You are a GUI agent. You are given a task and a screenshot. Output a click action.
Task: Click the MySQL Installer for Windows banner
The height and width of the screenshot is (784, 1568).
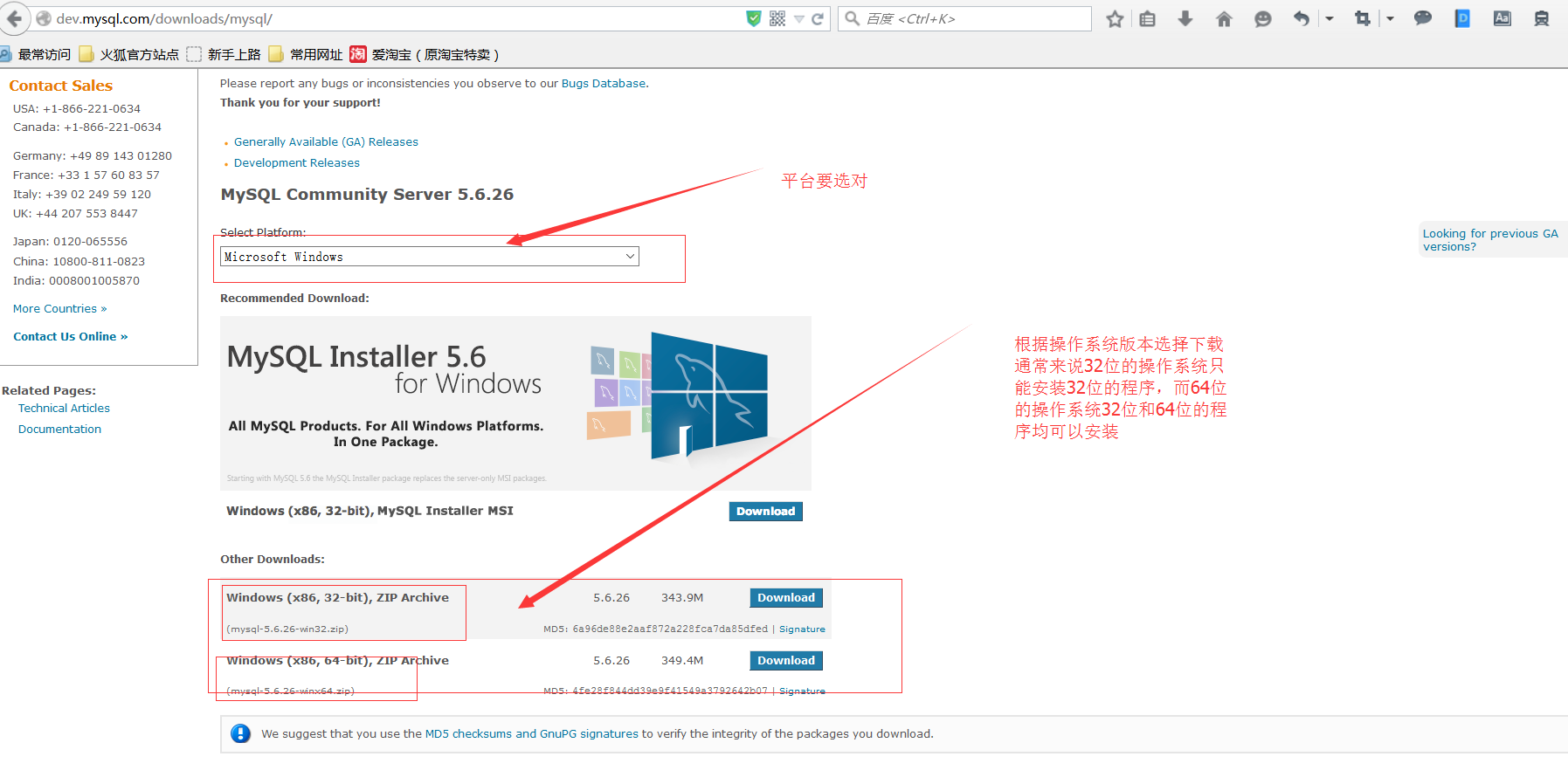pos(515,402)
